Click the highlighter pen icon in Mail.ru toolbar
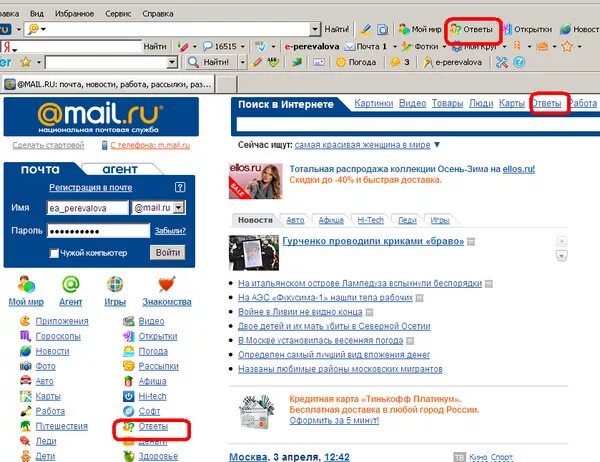600x462 pixels. tap(366, 29)
